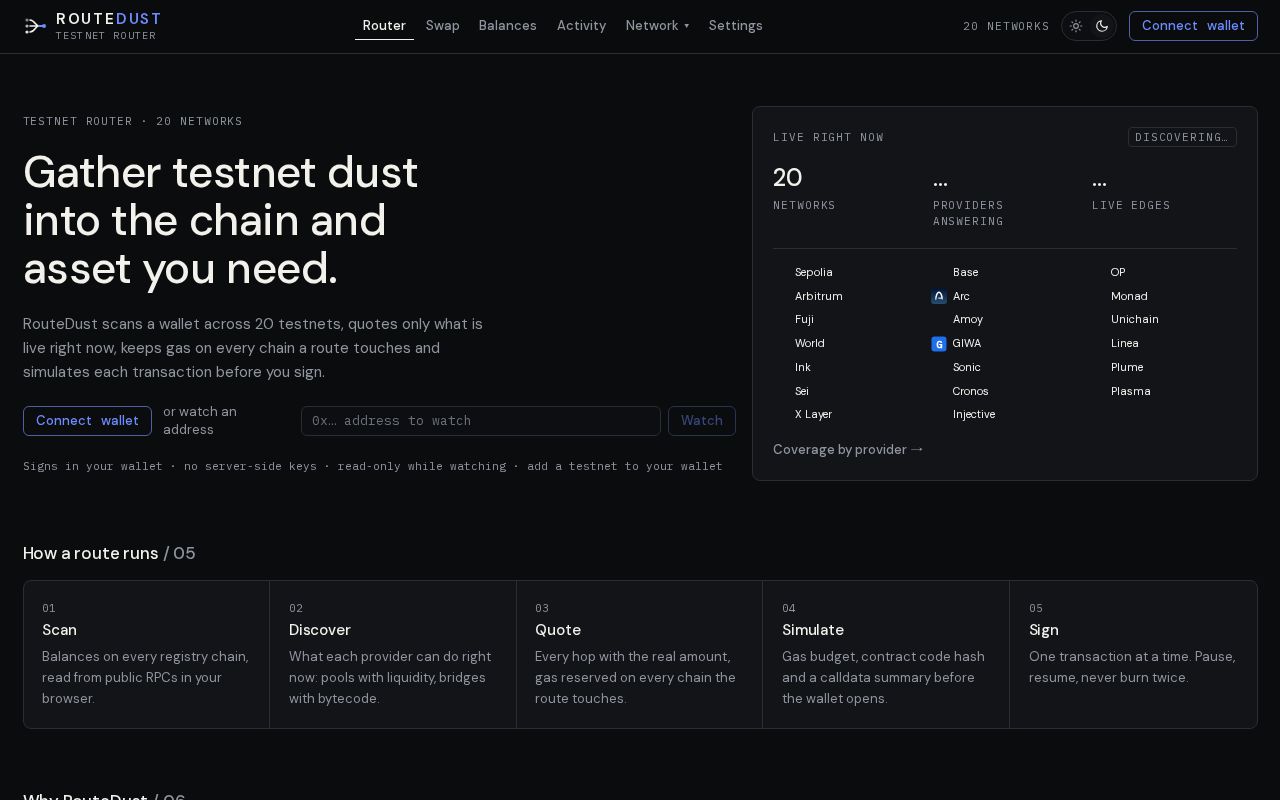Screen dimensions: 1280x800
Task: Open the Settings page
Action: click(x=736, y=26)
